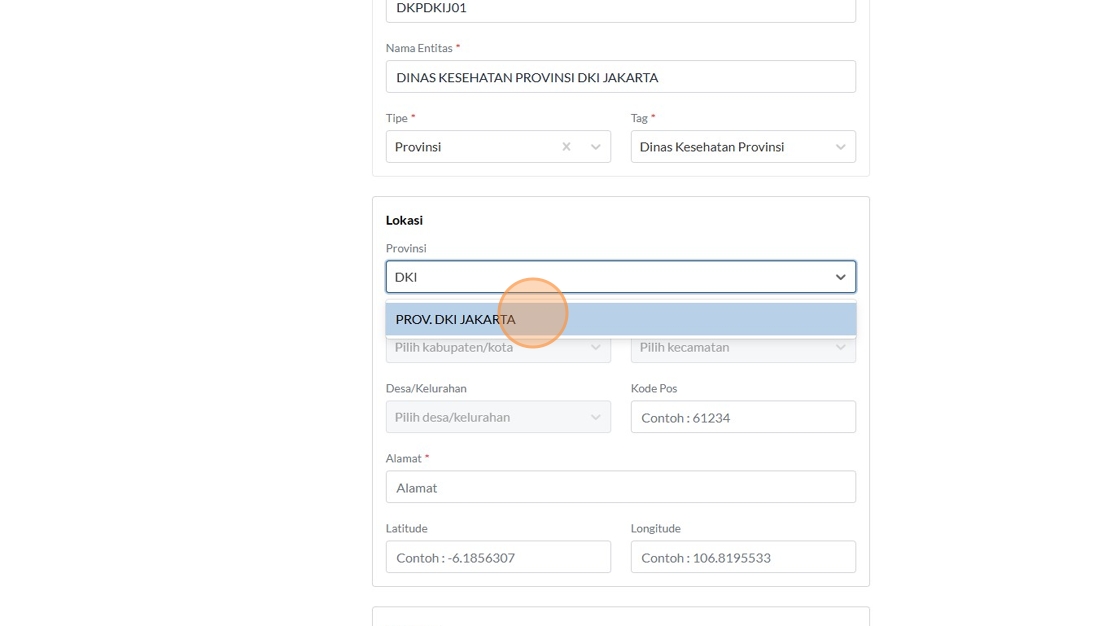Open the Tipe dropdown chevron
Screen dimensions: 1120x626
coord(596,147)
